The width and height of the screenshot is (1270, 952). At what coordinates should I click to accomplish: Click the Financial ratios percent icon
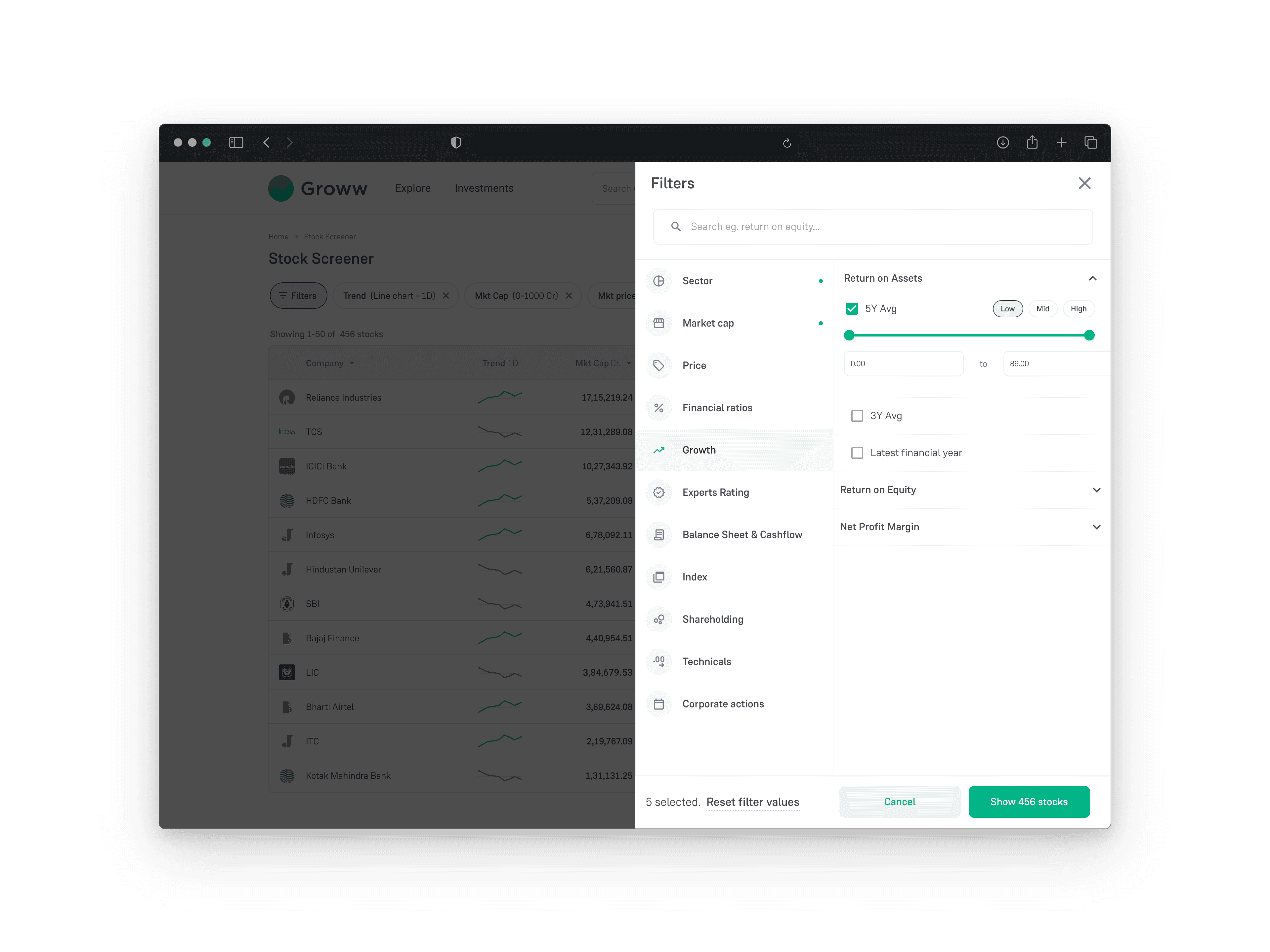pyautogui.click(x=658, y=408)
